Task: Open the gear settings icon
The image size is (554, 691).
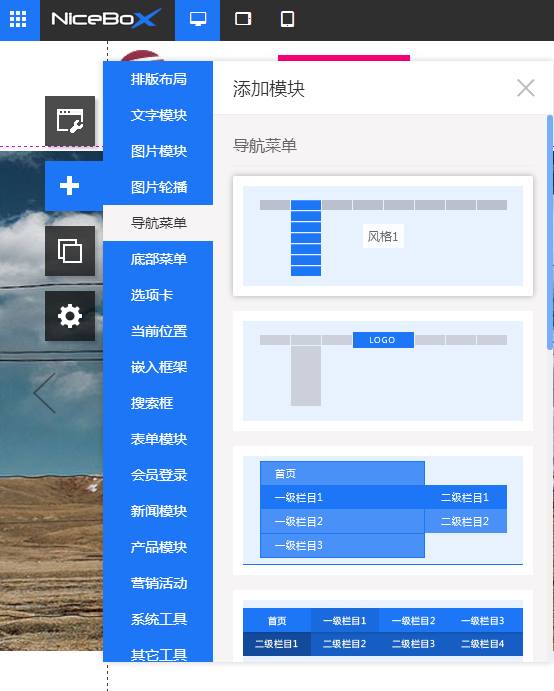Action: point(70,316)
